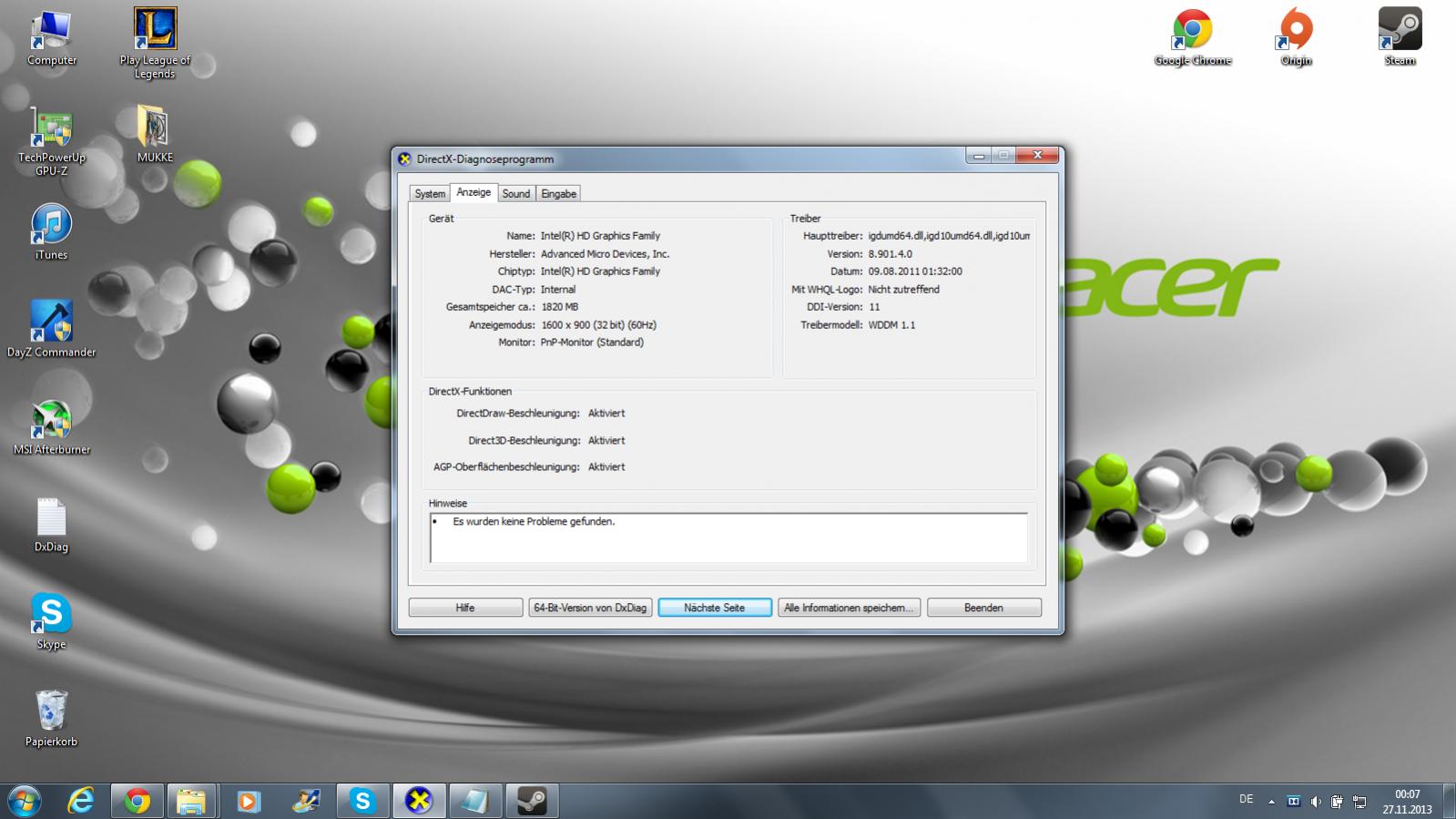The image size is (1456, 819).
Task: Click Alle Informationen speichern button
Action: (849, 608)
